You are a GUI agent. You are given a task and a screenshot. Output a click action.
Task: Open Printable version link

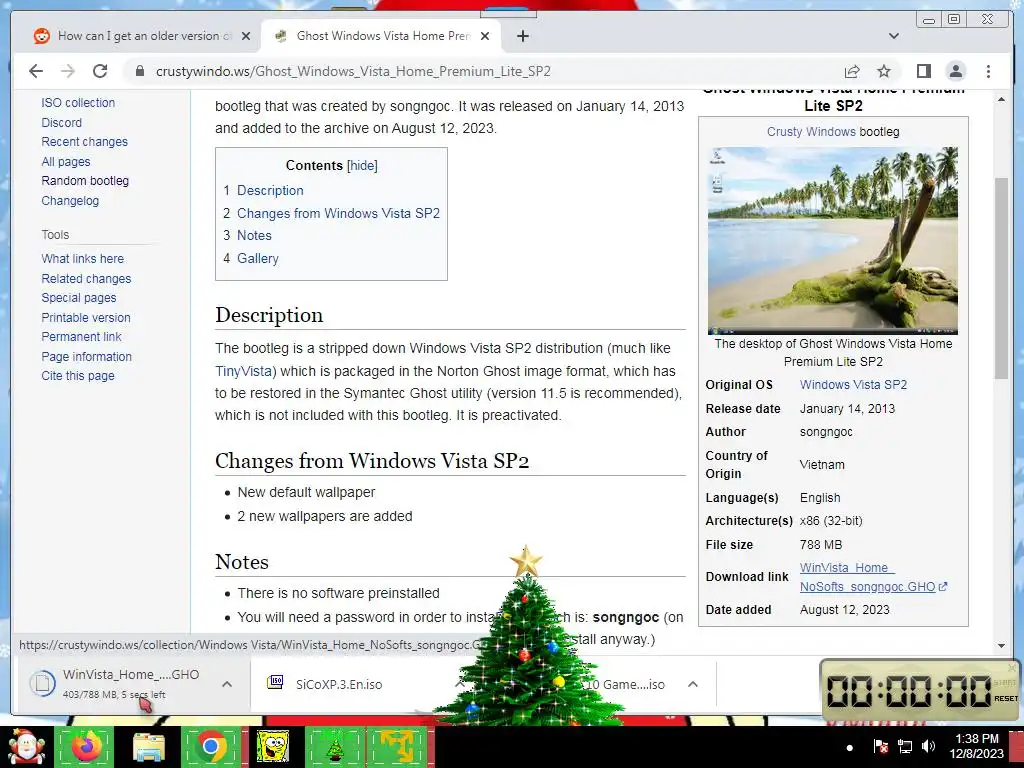tap(86, 317)
